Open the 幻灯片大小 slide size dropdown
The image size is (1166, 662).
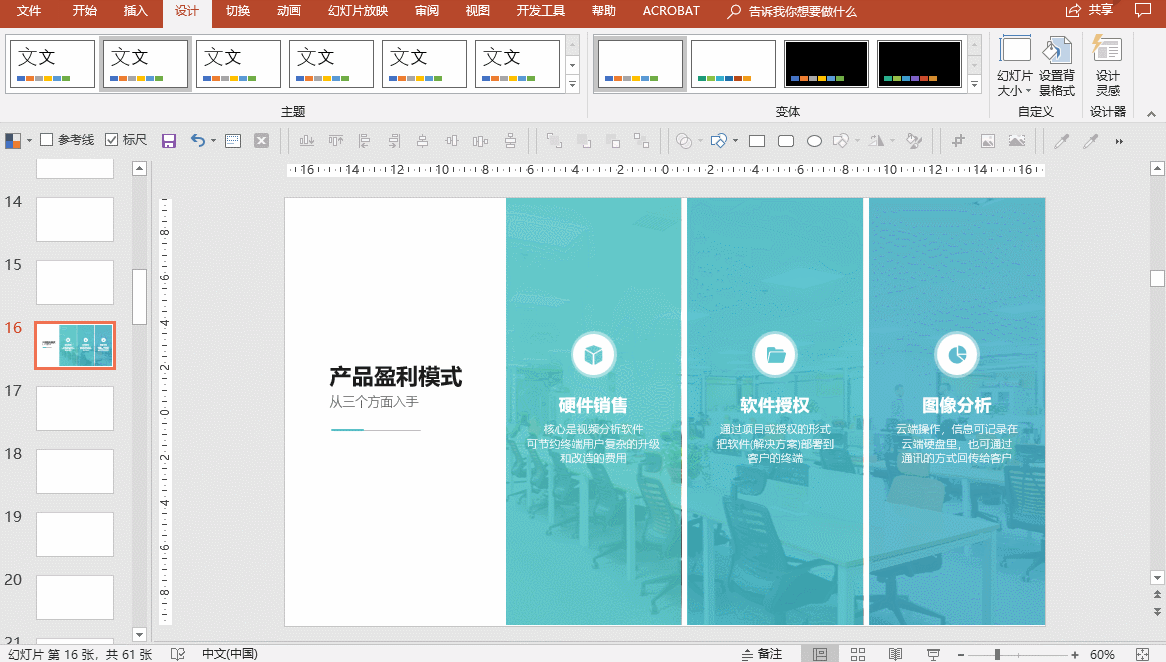[1015, 67]
